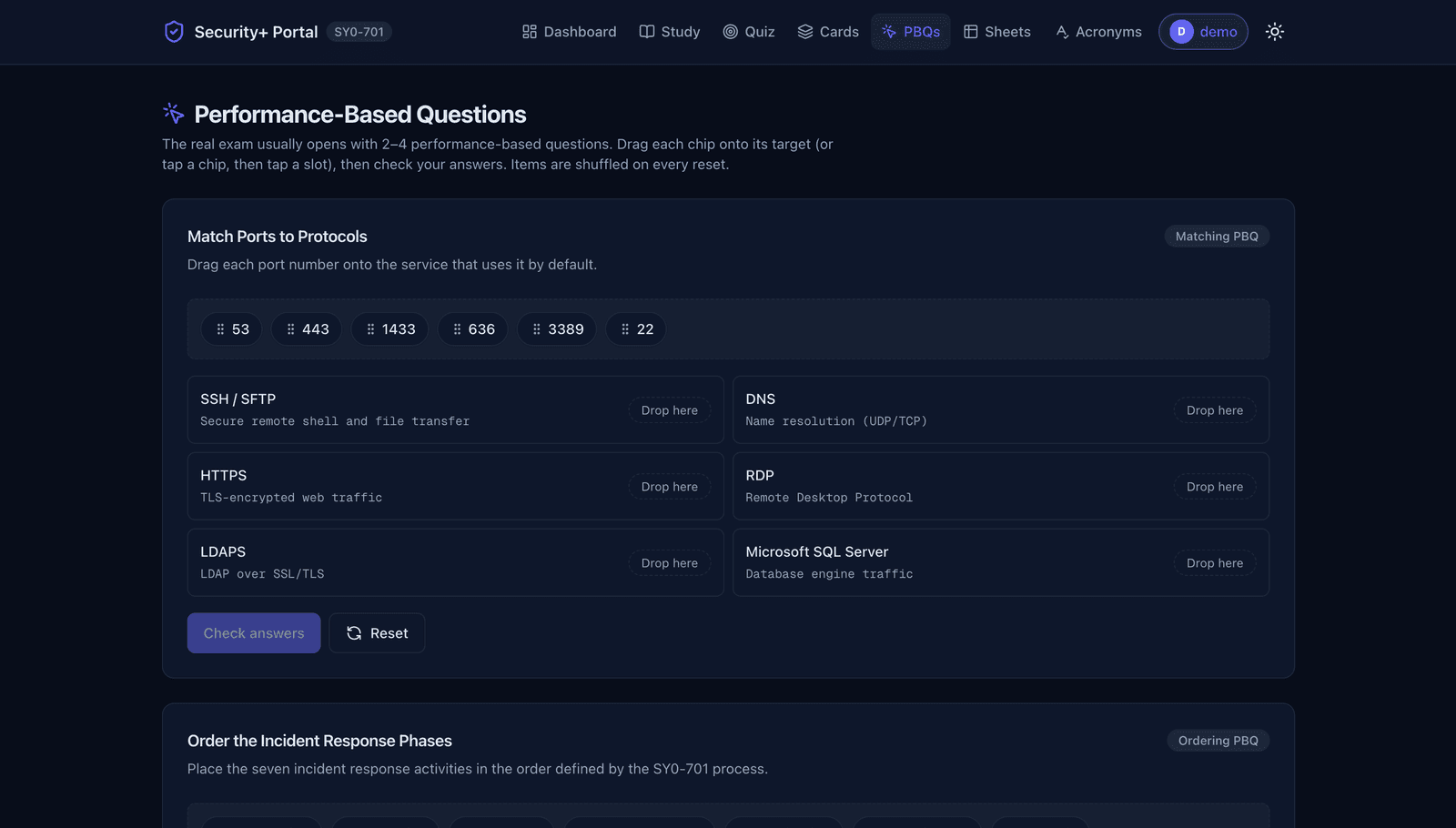Viewport: 1456px width, 828px height.
Task: Click grip handle on port 22 chip
Action: 625,329
